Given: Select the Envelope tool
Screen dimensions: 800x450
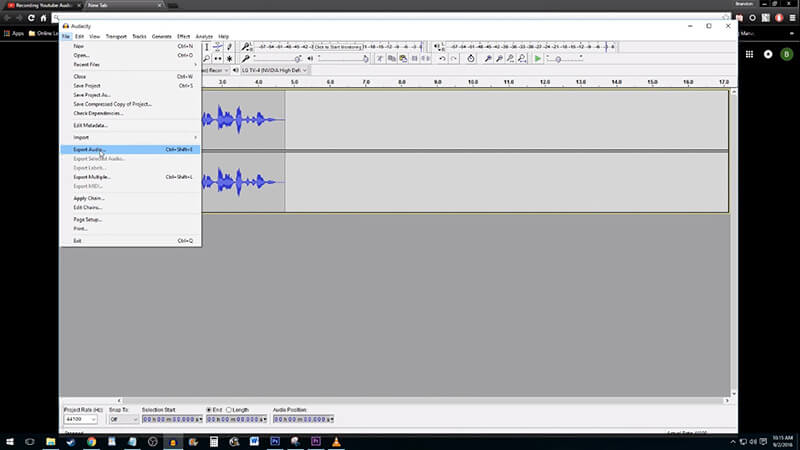Looking at the screenshot, I should pyautogui.click(x=218, y=47).
